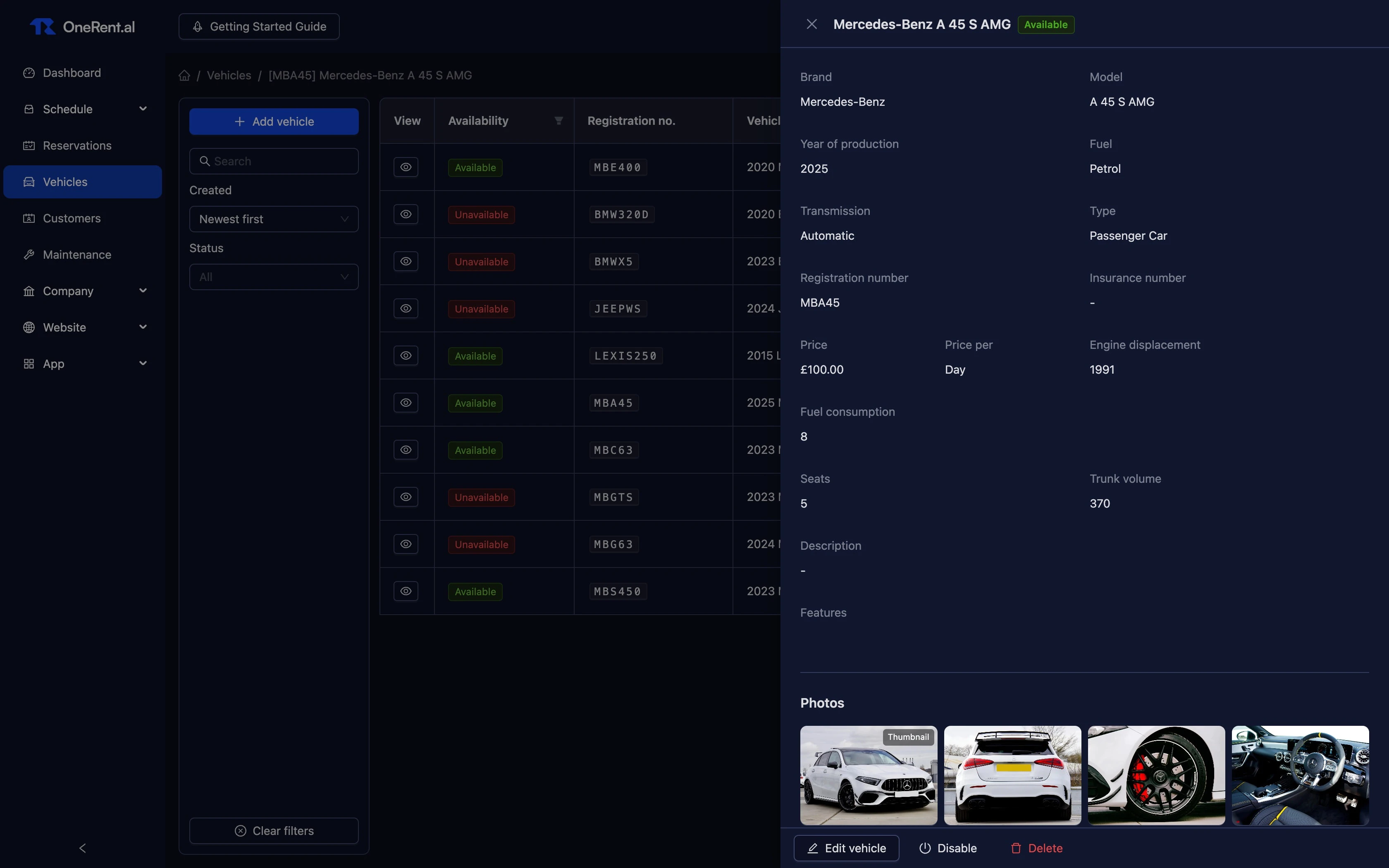Open the front view thumbnail photo
This screenshot has width=1389, height=868.
(869, 775)
